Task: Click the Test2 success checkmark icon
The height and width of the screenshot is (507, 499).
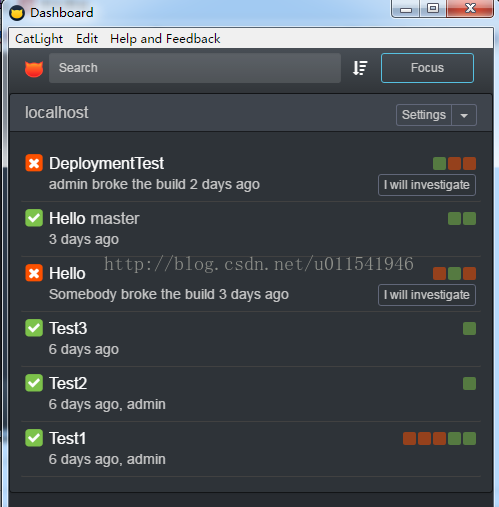Action: point(34,383)
